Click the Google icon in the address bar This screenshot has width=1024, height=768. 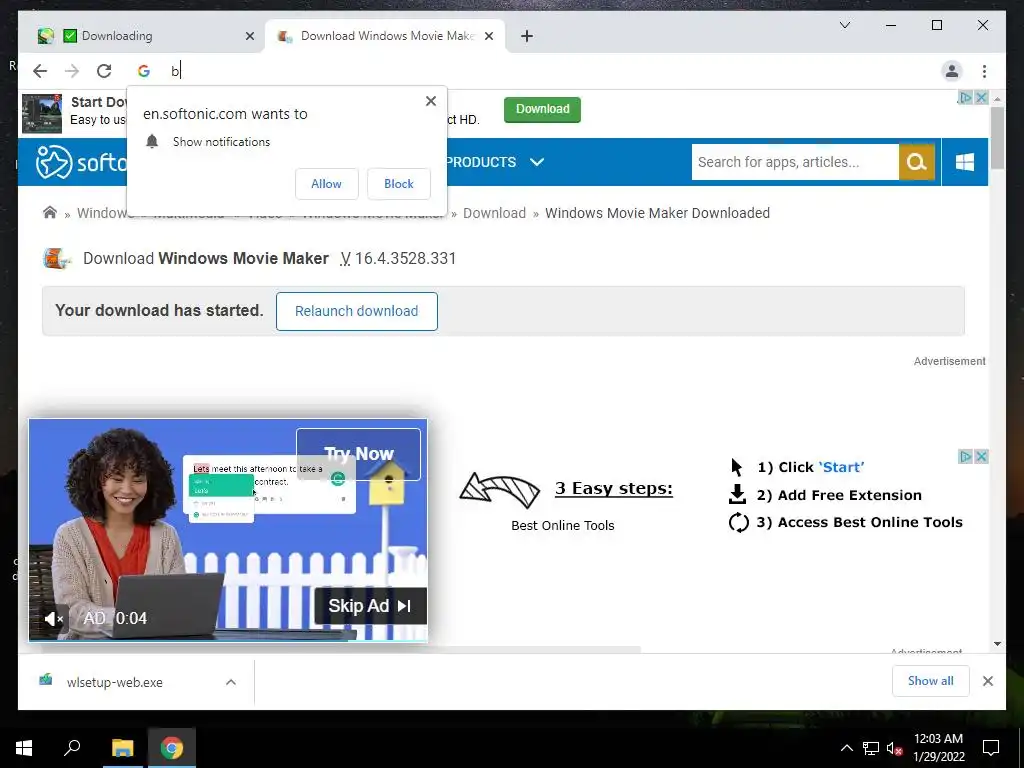click(x=144, y=71)
